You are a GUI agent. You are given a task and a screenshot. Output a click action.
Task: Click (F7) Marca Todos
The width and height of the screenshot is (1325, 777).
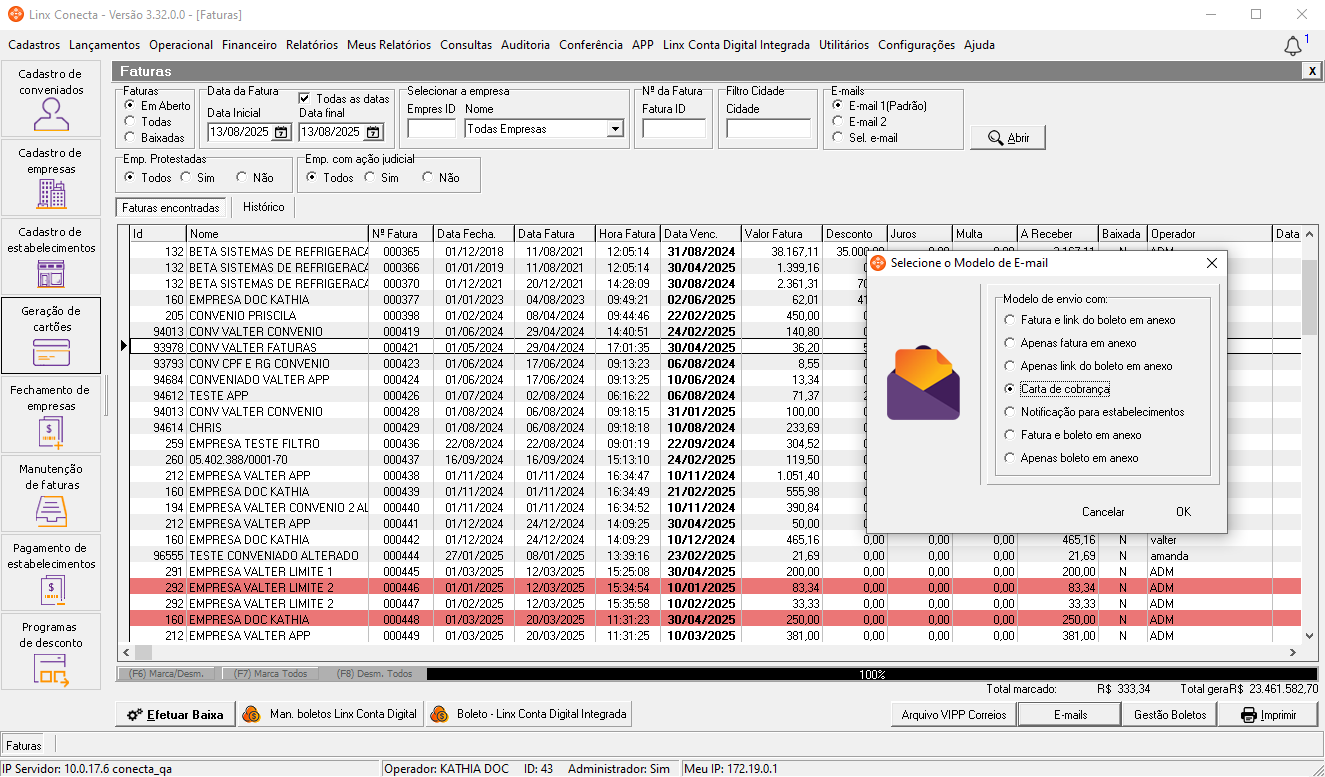[x=270, y=674]
